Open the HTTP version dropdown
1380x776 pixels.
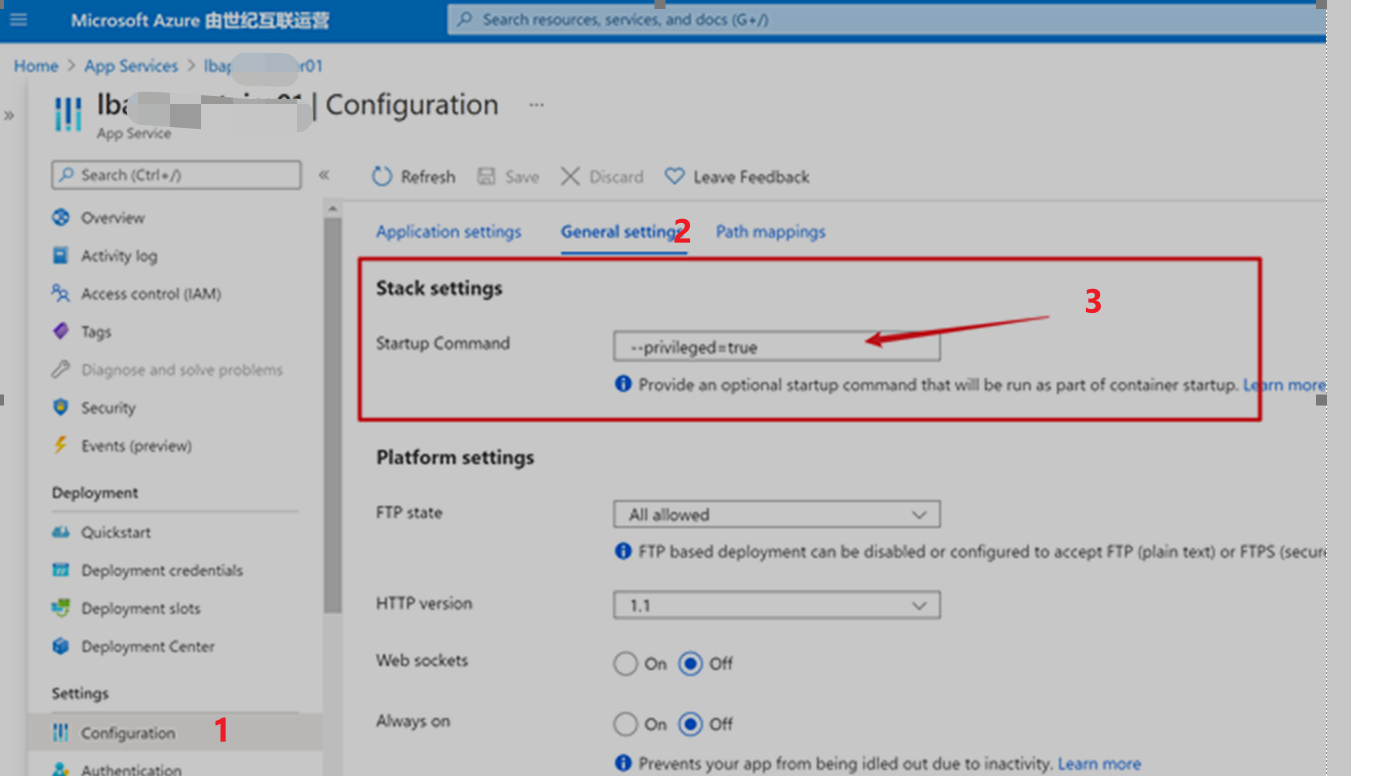coord(776,606)
